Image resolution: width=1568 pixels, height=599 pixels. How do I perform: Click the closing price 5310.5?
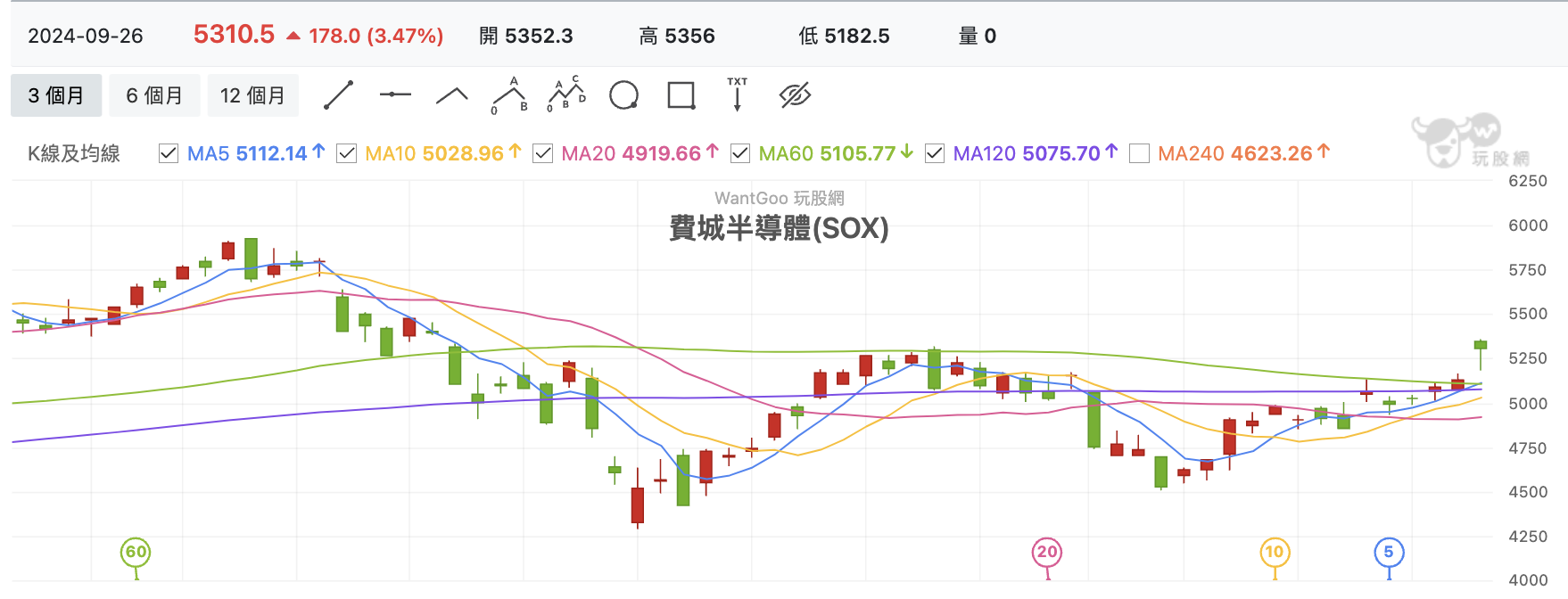coord(234,35)
